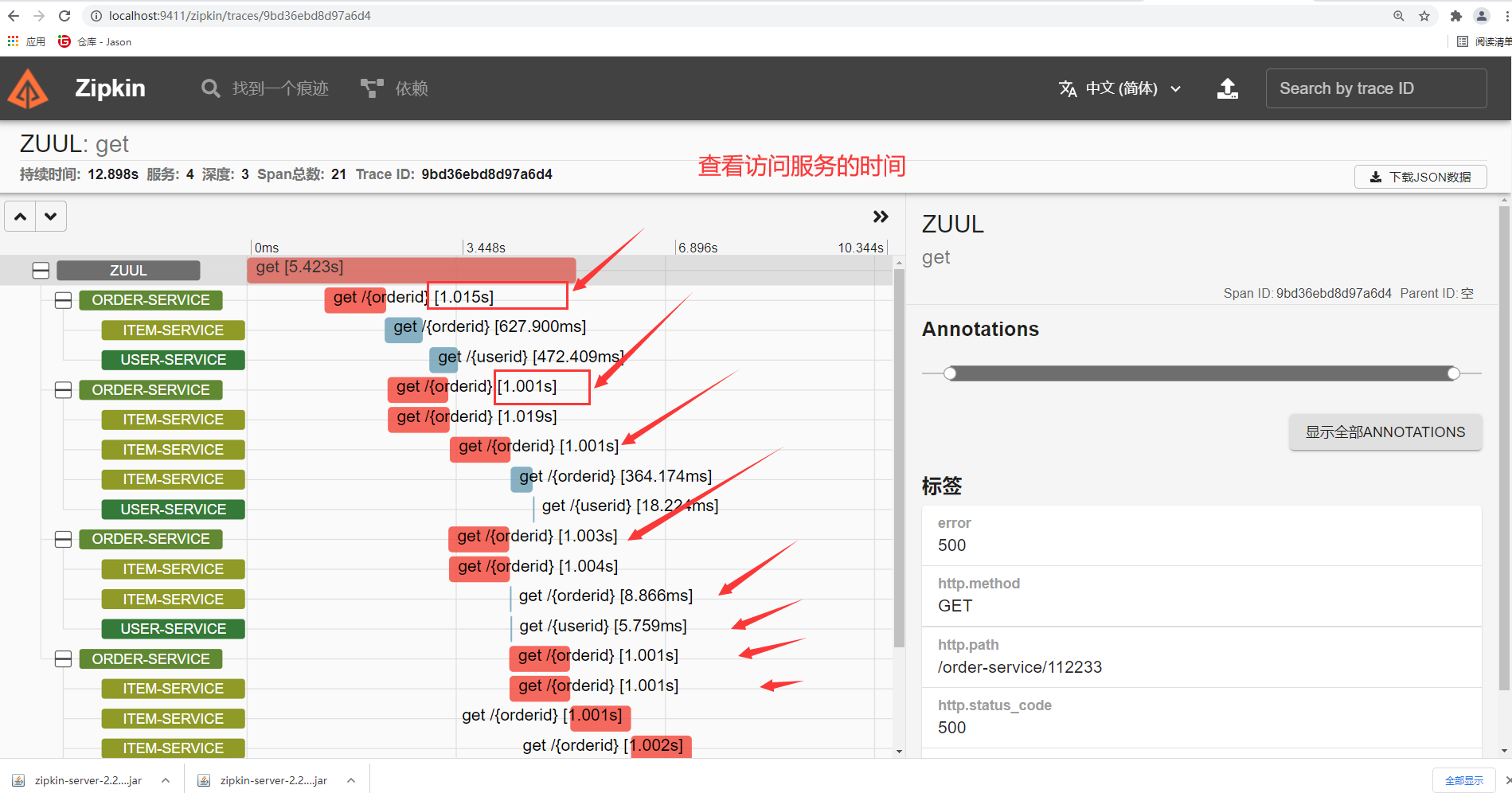
Task: Click the trace timeline vertical scrollbar
Action: (x=899, y=459)
